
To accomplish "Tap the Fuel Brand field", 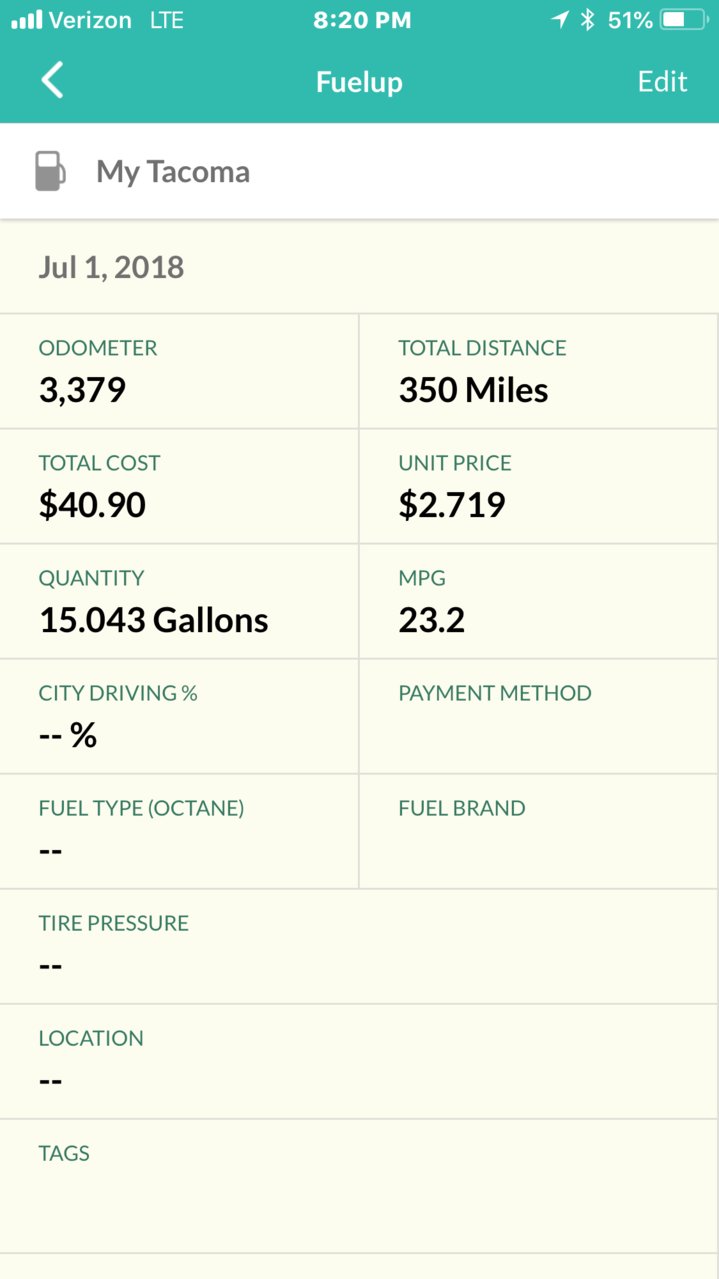I will click(x=539, y=831).
